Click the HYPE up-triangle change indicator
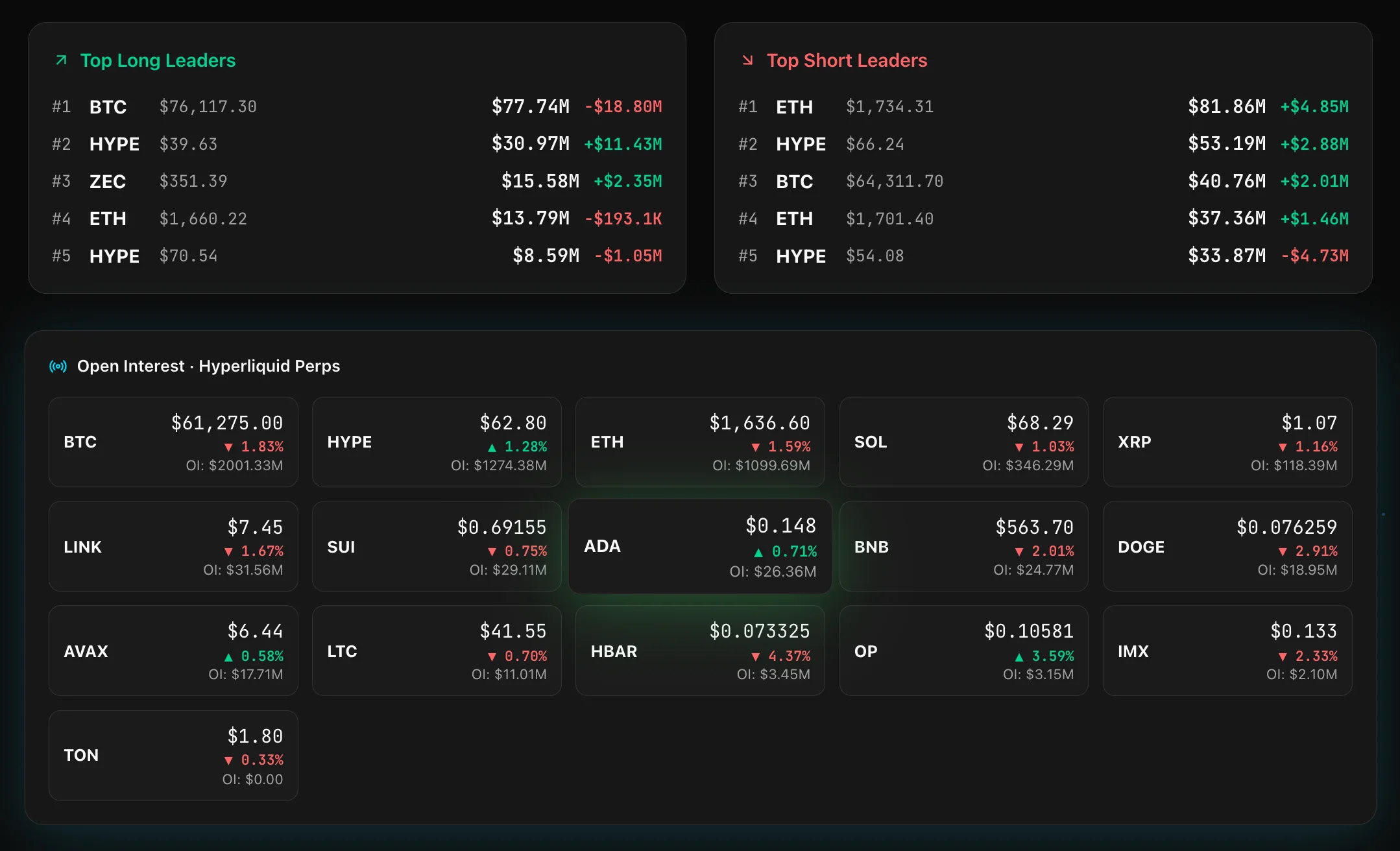This screenshot has width=1400, height=851. (x=492, y=448)
